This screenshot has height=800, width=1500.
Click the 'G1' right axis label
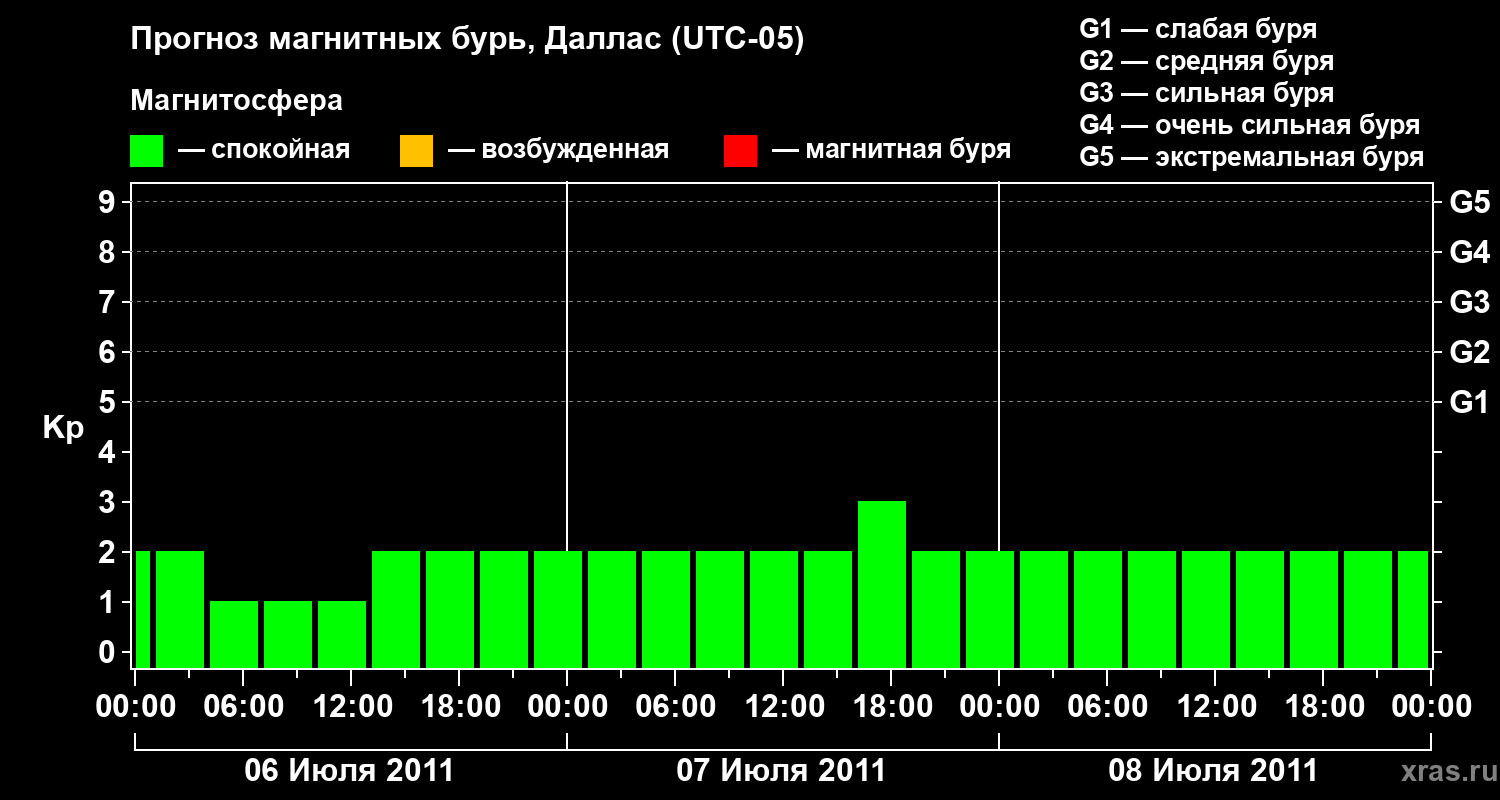coord(1469,402)
